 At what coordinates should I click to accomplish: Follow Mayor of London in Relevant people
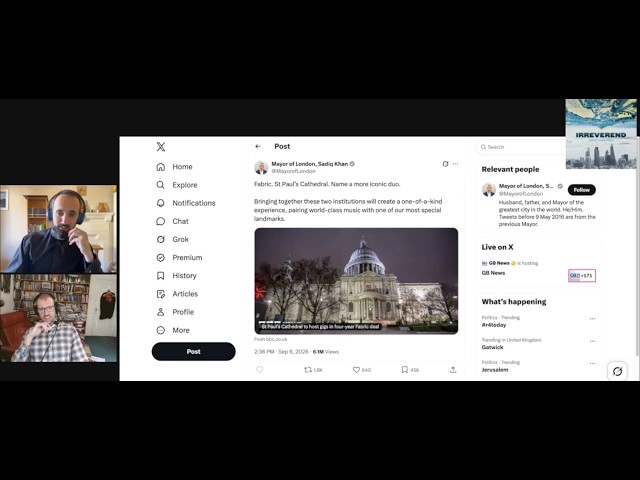tap(582, 190)
